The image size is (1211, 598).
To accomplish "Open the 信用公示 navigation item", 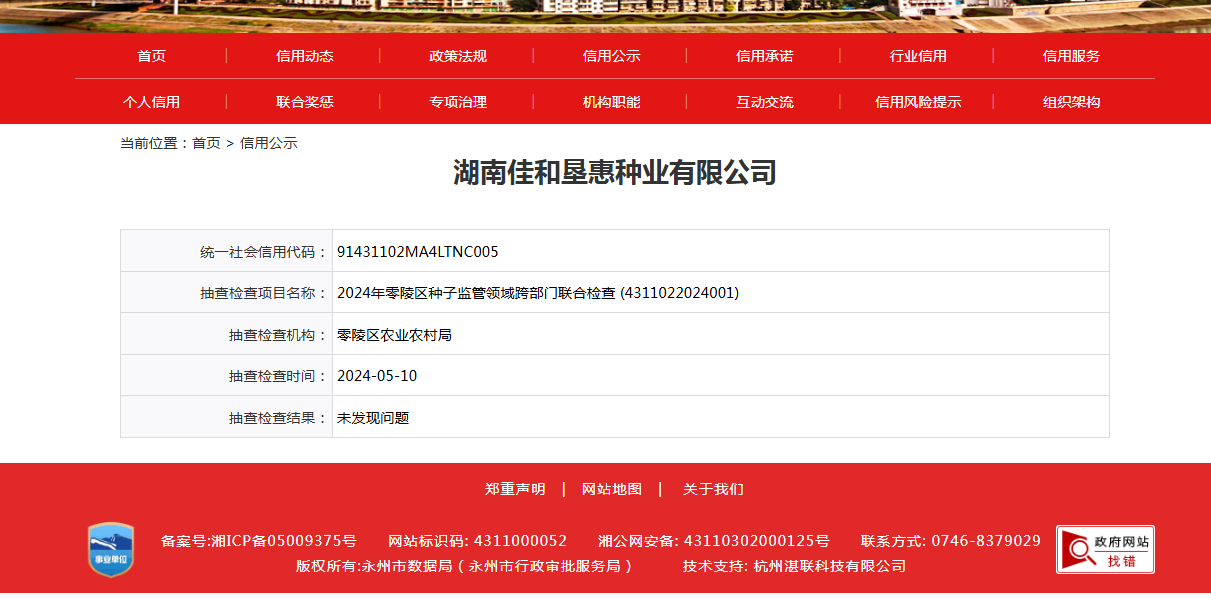I will click(x=612, y=56).
